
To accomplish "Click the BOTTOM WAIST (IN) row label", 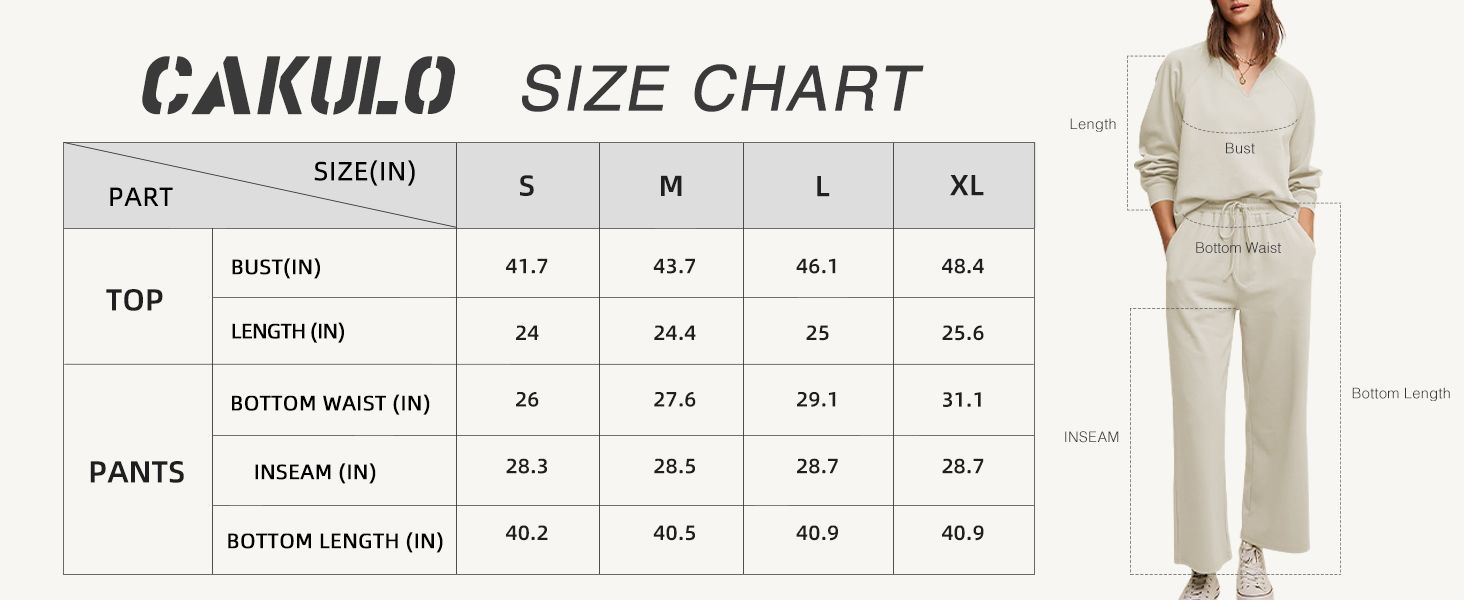I will (x=330, y=403).
